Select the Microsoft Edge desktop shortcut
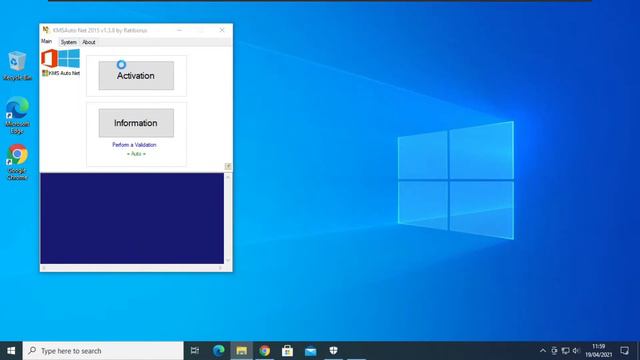 click(17, 116)
